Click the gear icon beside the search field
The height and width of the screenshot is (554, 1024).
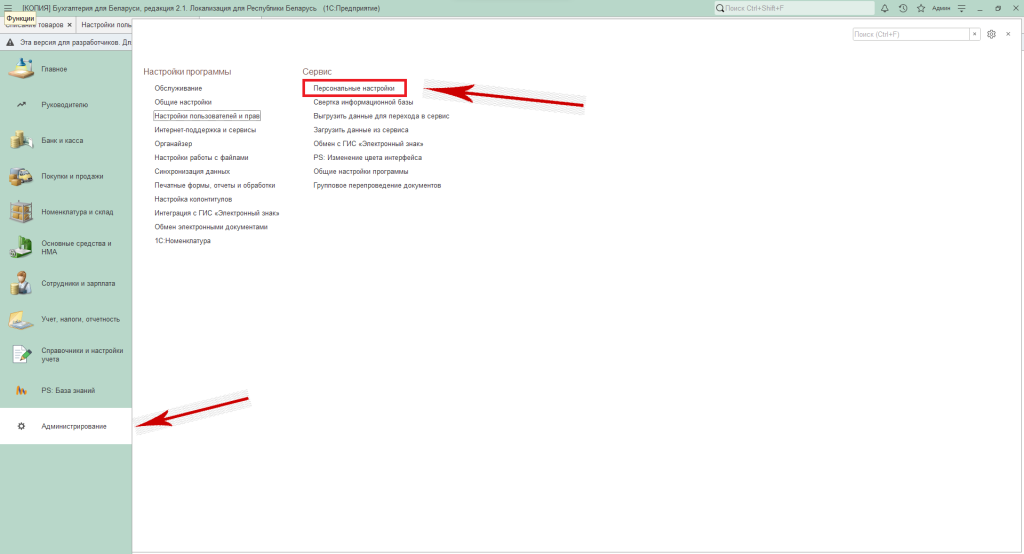tap(991, 34)
